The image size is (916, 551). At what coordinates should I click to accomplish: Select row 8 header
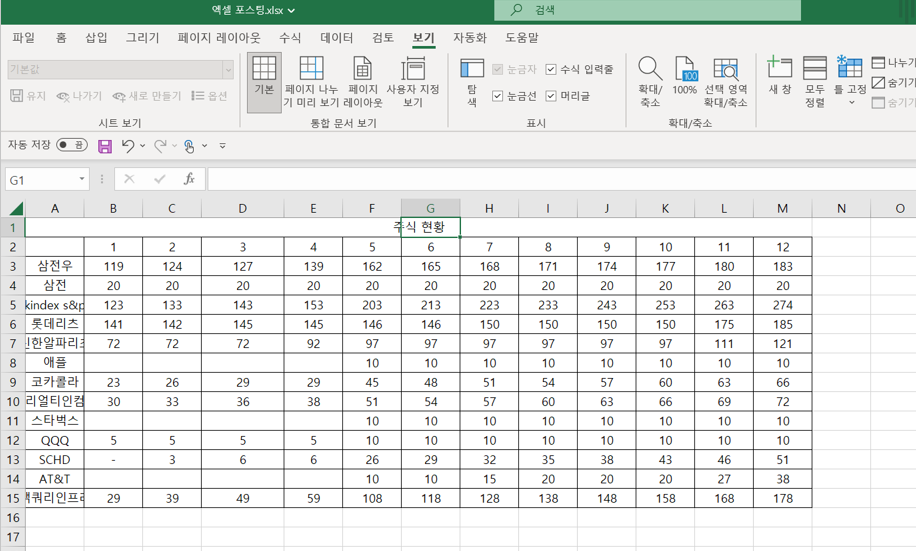tap(13, 363)
